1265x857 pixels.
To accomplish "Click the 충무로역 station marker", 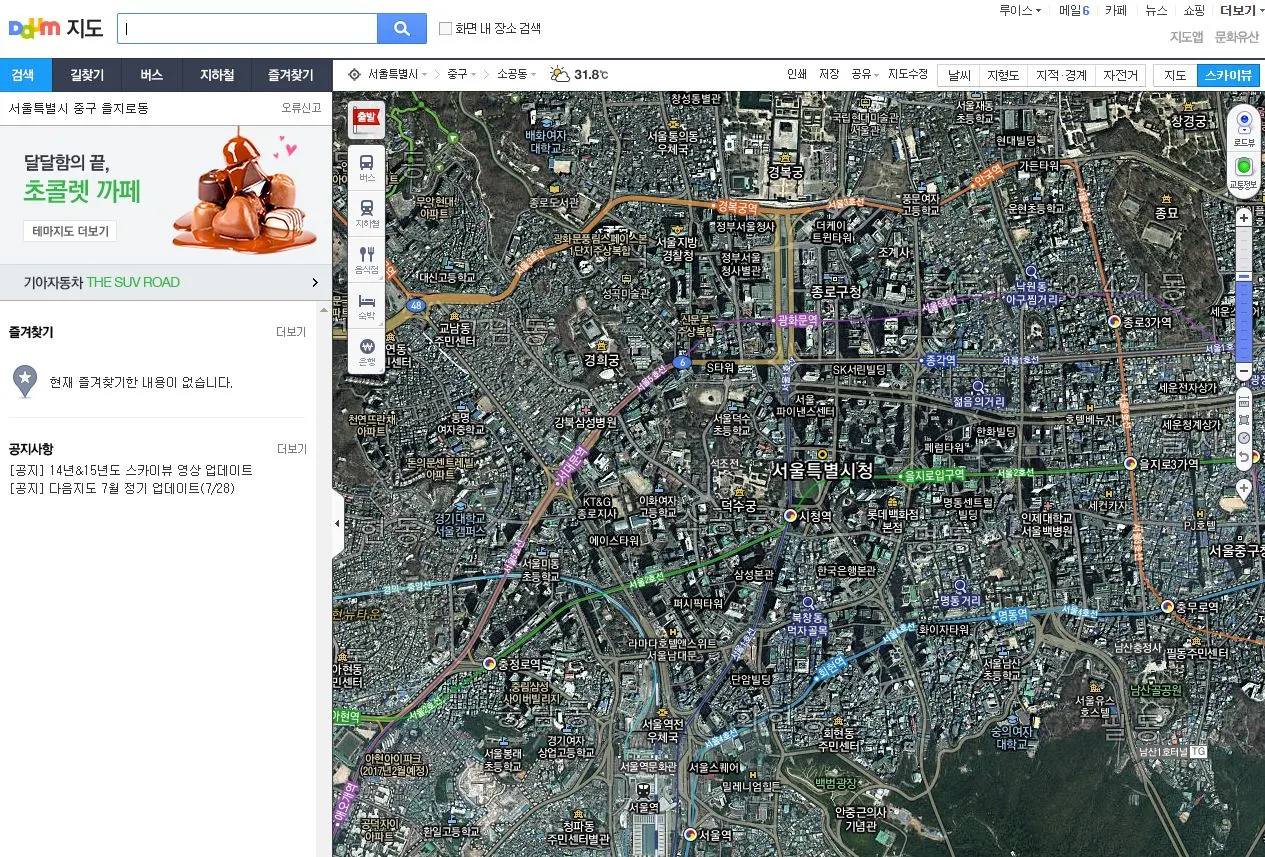I will (x=1166, y=606).
